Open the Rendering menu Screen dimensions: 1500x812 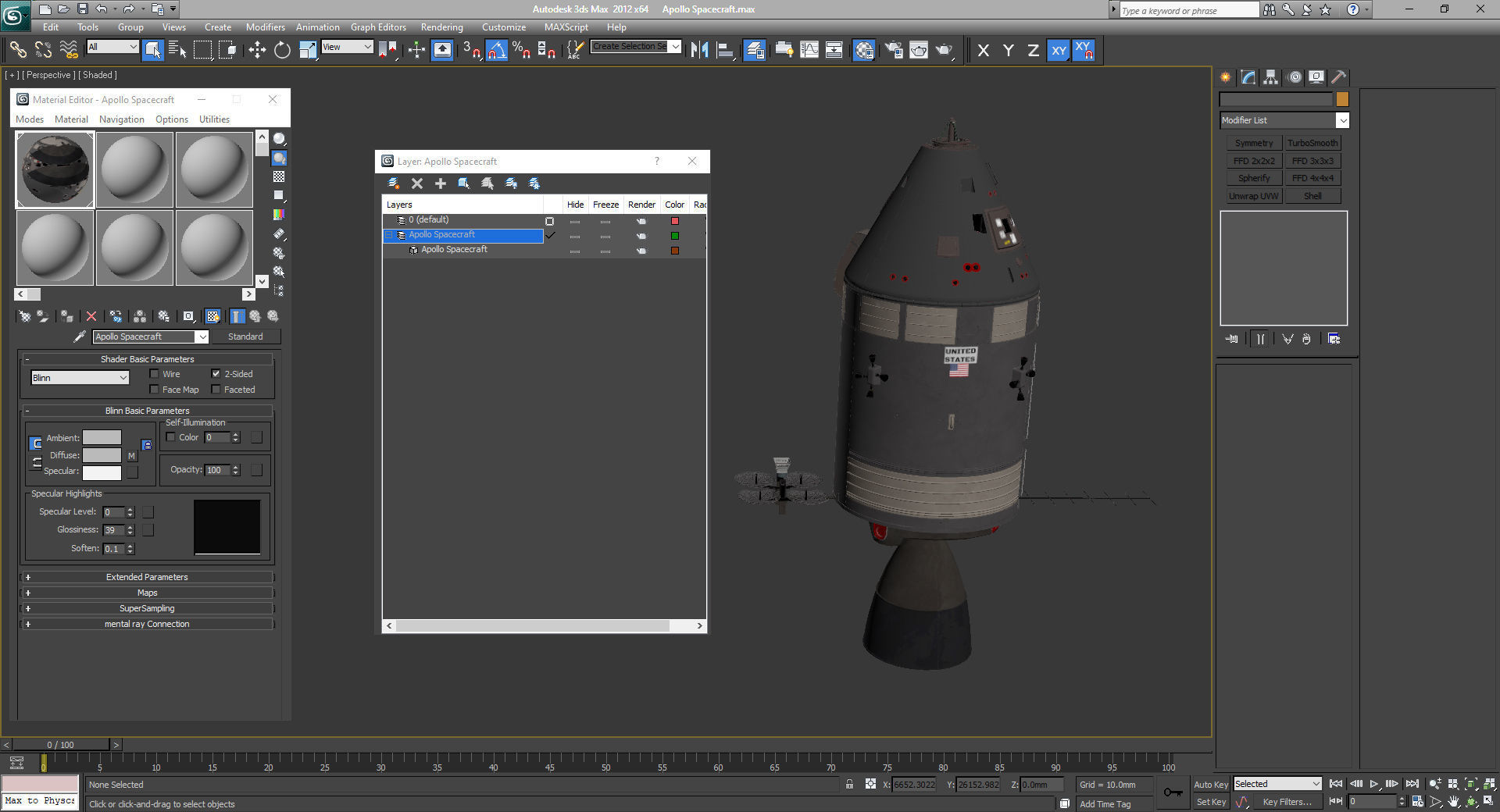(441, 27)
